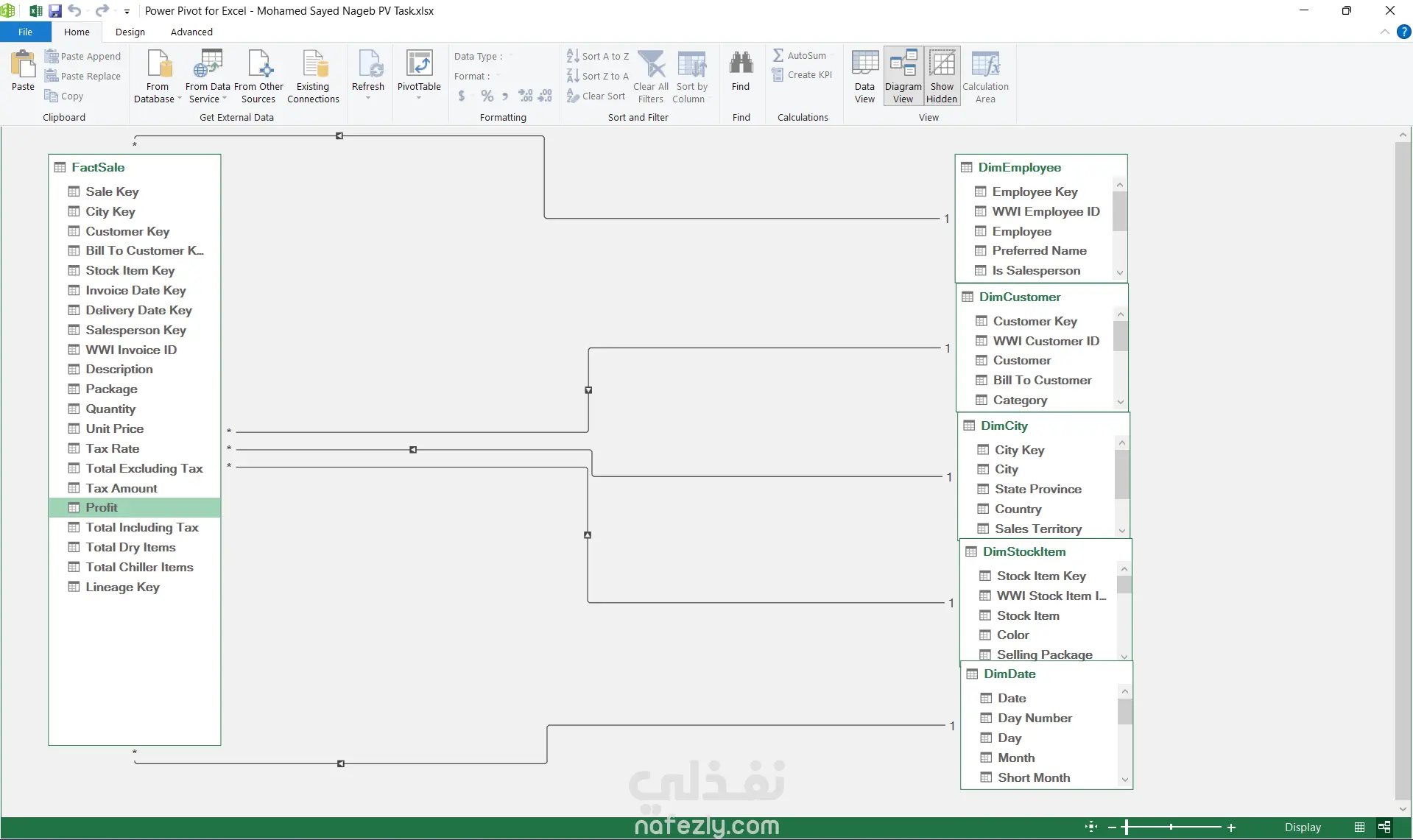Open Customize Quick Access Toolbar dropdown
Screen dimensions: 1413x840
127,11
